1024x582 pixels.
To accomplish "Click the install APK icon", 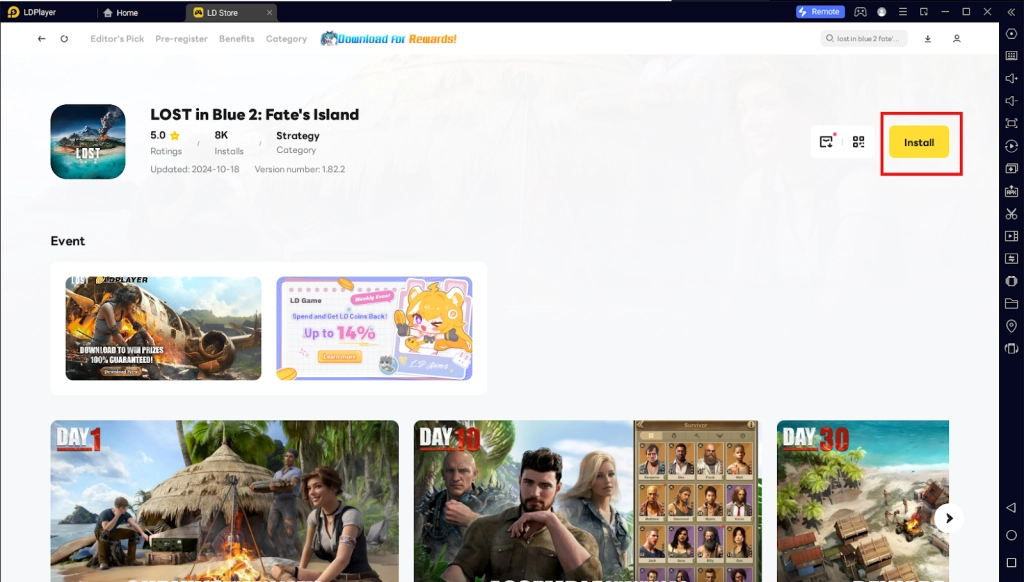I will [x=1011, y=191].
